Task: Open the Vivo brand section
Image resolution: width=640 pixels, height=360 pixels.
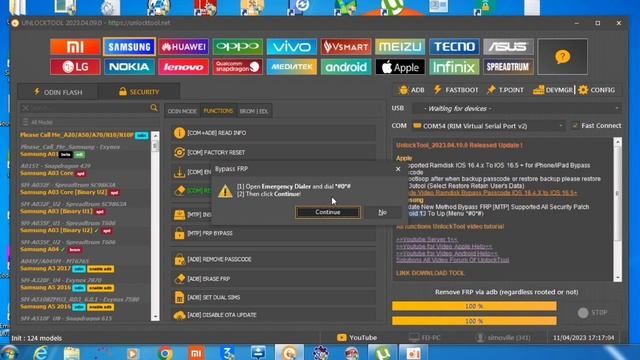Action: pyautogui.click(x=291, y=47)
